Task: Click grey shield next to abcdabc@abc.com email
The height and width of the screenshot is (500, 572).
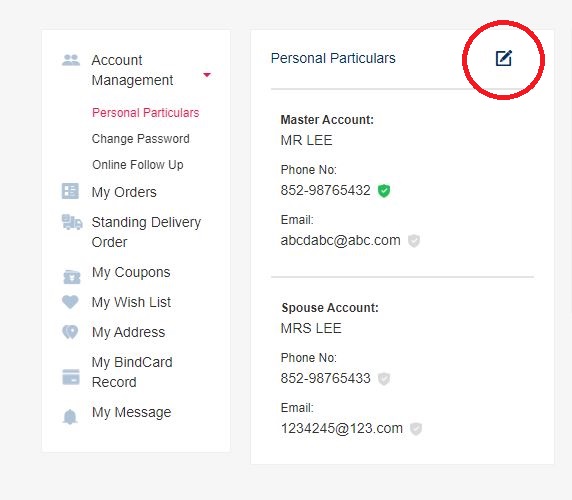Action: [x=414, y=241]
